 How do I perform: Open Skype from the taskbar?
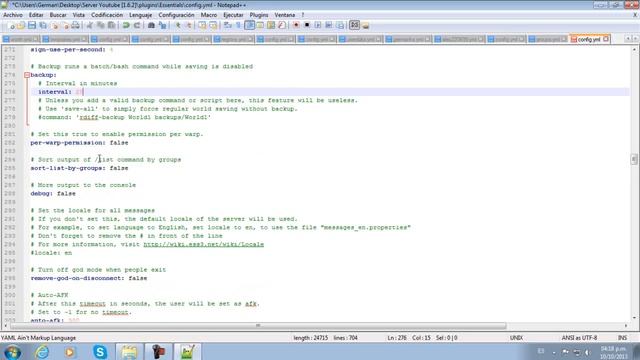100,352
